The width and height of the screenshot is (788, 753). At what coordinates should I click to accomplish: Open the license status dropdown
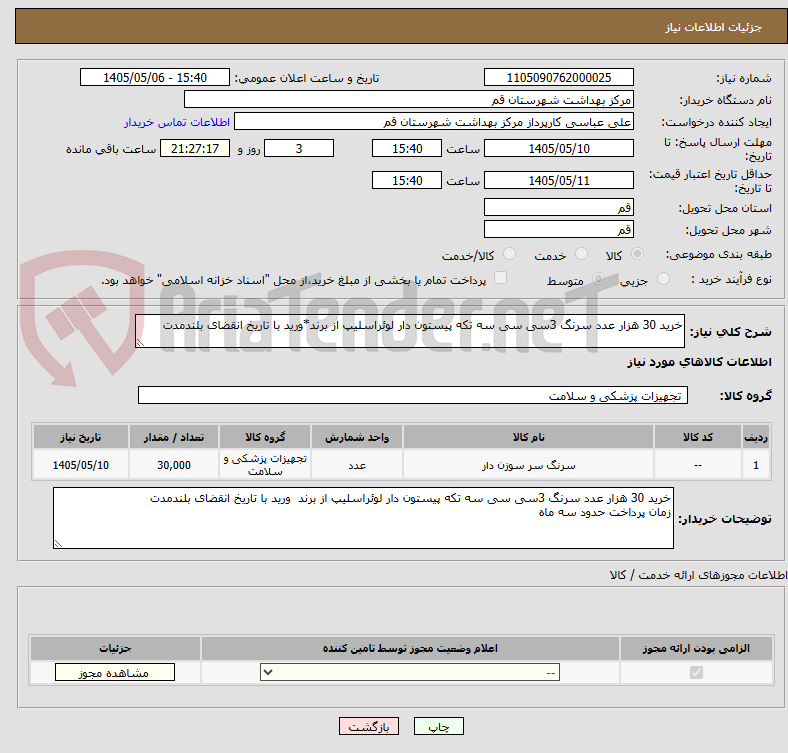(410, 673)
